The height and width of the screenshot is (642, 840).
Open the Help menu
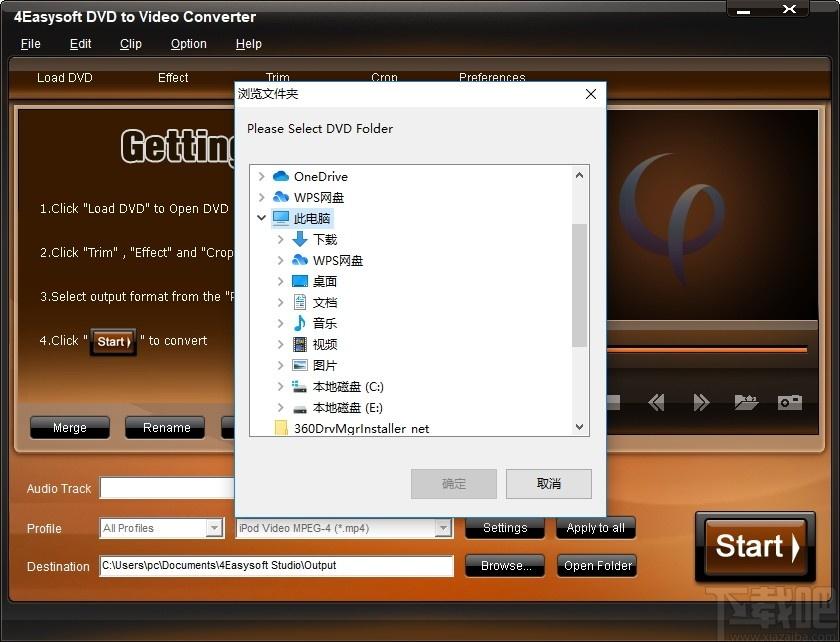249,43
